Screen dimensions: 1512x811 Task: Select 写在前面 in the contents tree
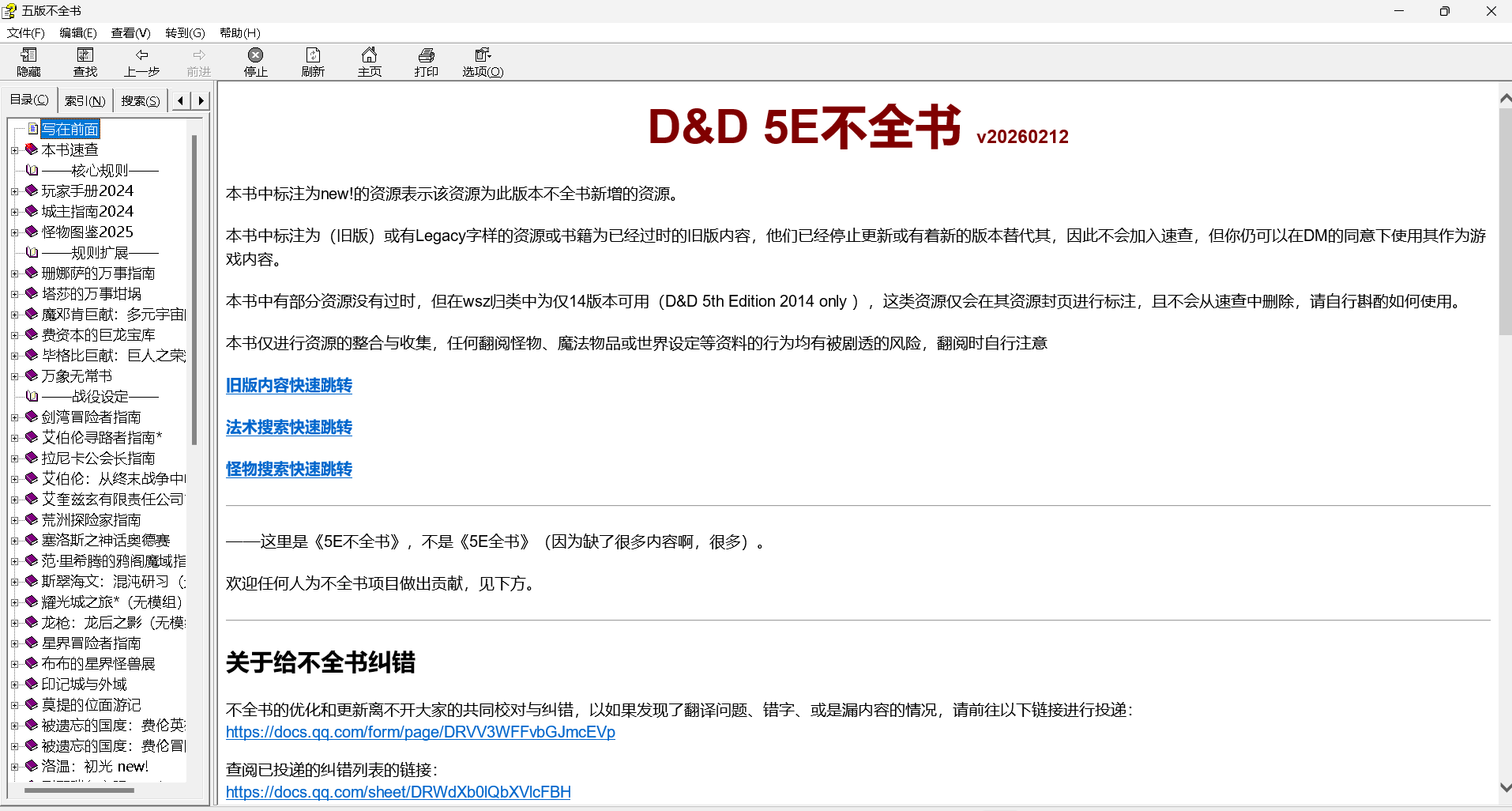point(70,129)
